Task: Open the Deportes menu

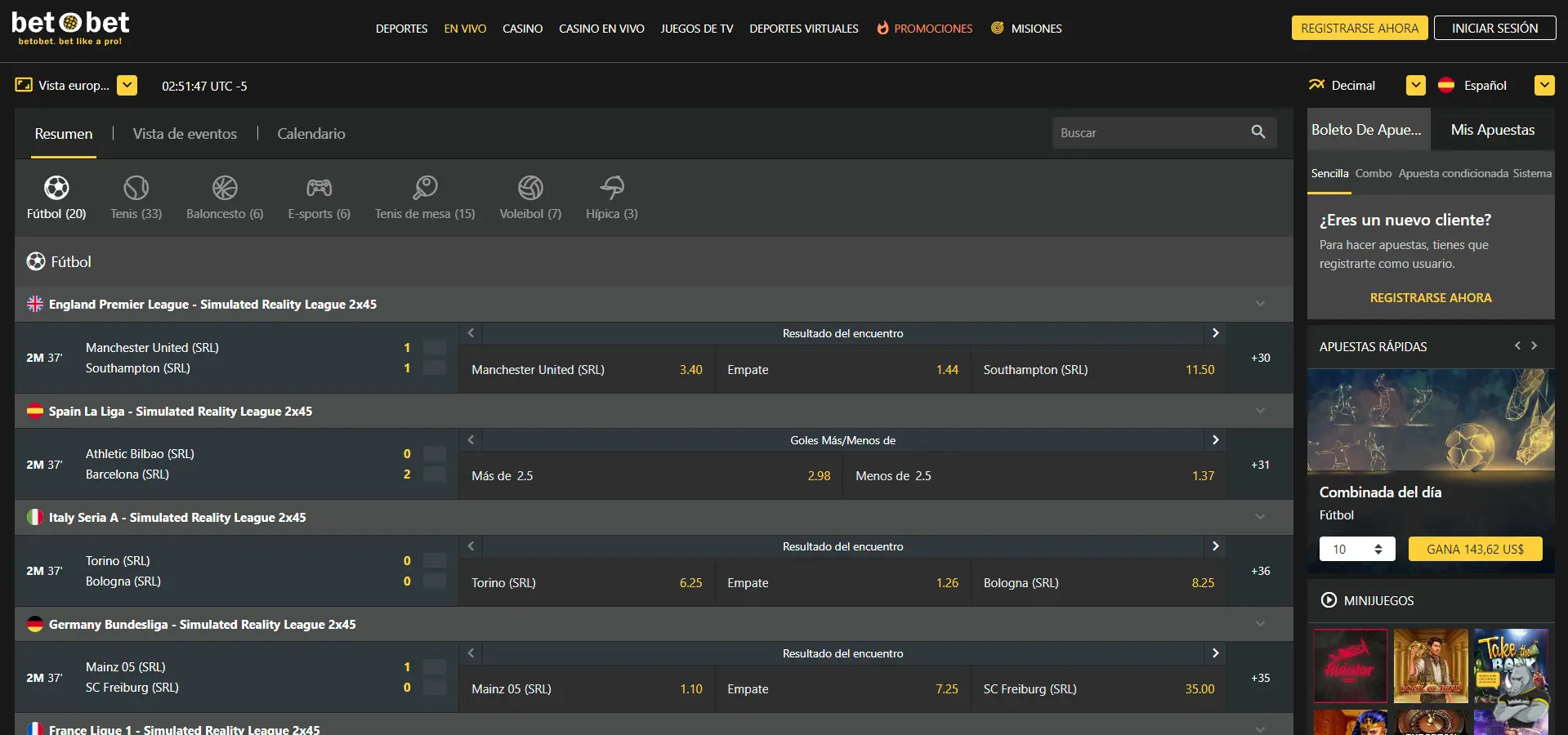Action: (401, 29)
